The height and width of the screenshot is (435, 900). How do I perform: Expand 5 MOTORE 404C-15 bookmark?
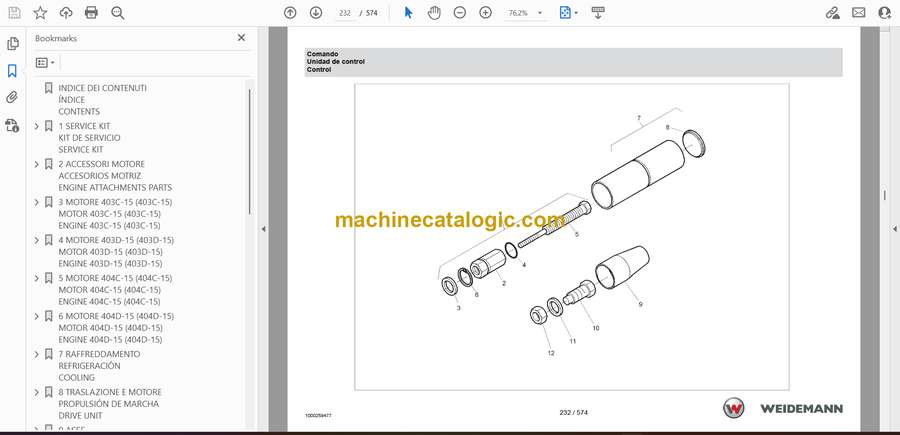[x=37, y=278]
